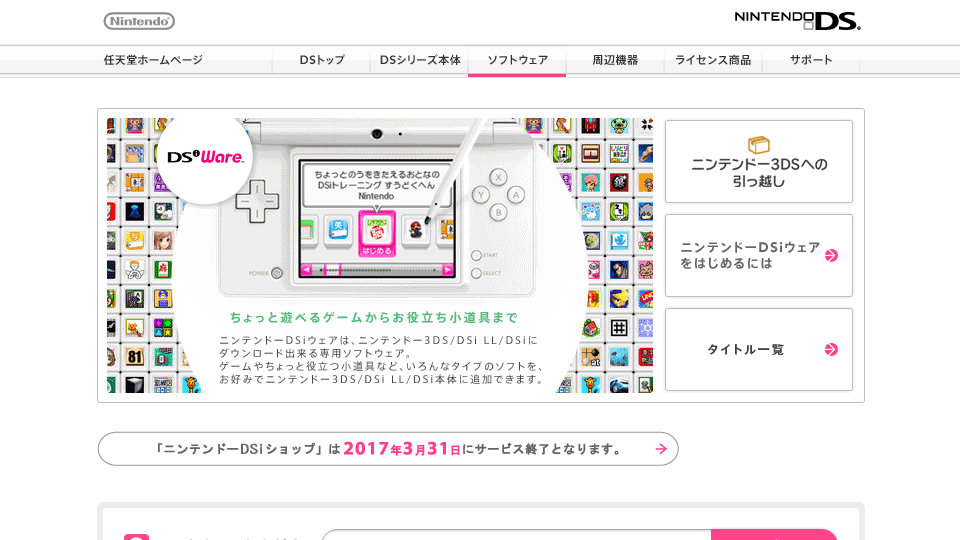Open the サポート tab

click(811, 60)
